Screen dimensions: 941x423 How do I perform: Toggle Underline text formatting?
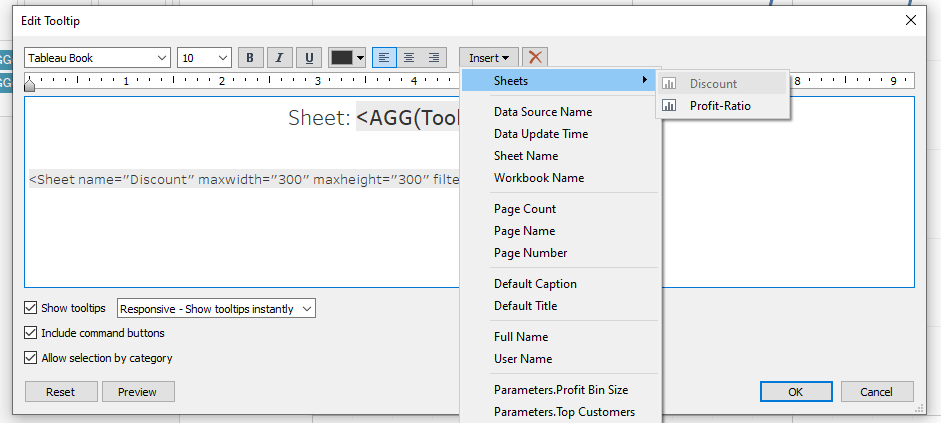(x=308, y=58)
